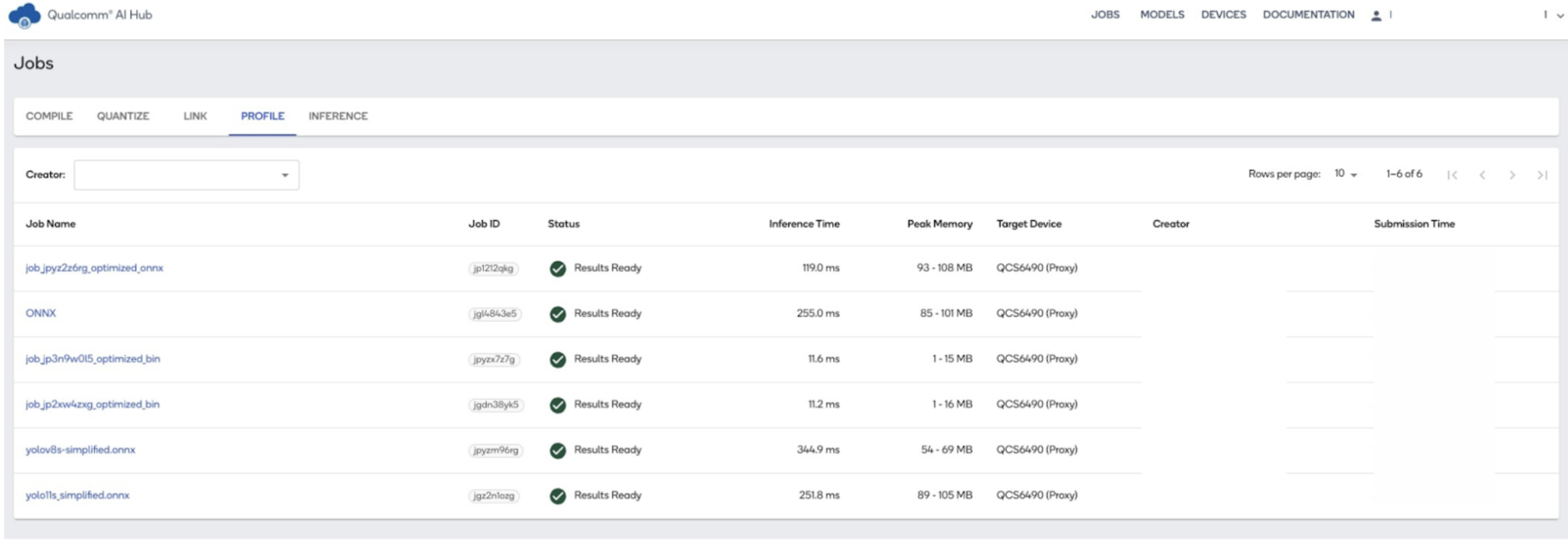This screenshot has height=545, width=1568.
Task: Open the job_jpyz2z6rg_optimized_onnx job link
Action: click(x=94, y=268)
